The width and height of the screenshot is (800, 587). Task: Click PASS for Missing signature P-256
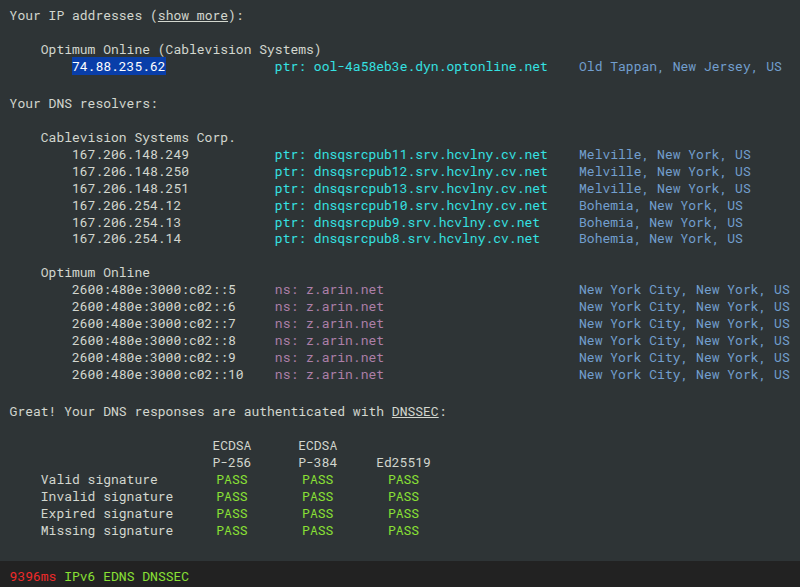[232, 531]
